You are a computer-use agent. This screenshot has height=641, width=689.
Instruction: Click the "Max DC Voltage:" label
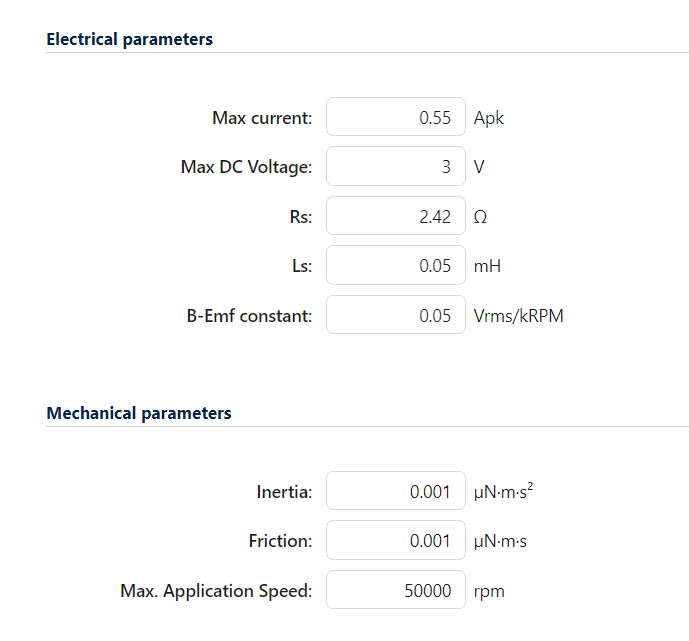tap(246, 167)
